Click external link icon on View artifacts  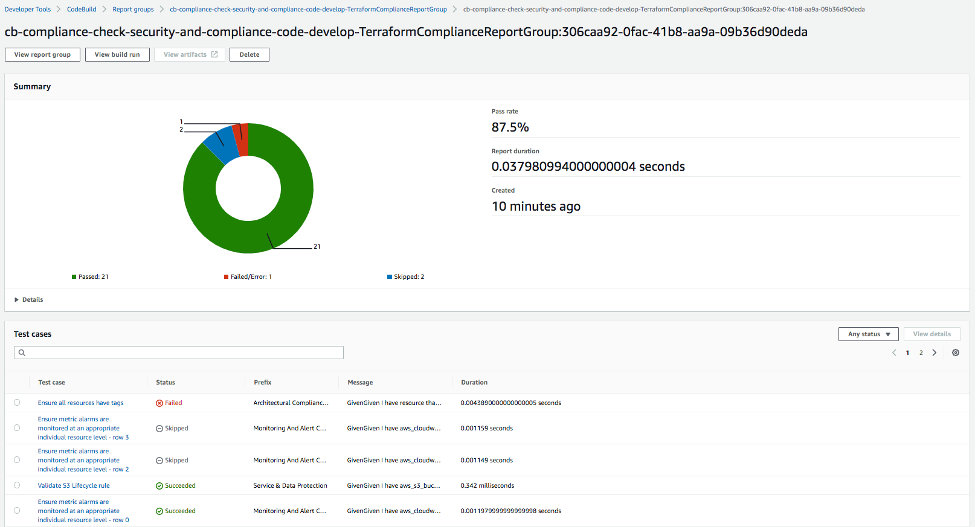(x=214, y=54)
